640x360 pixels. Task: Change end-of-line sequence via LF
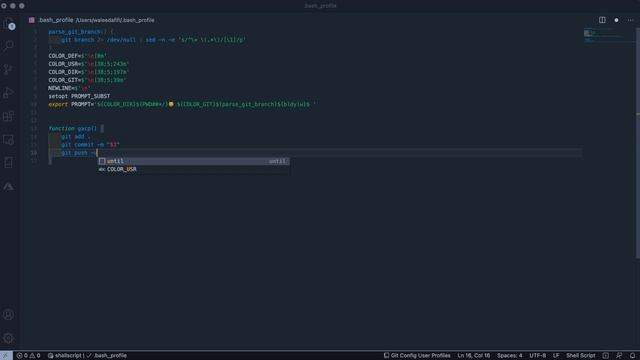coord(556,356)
